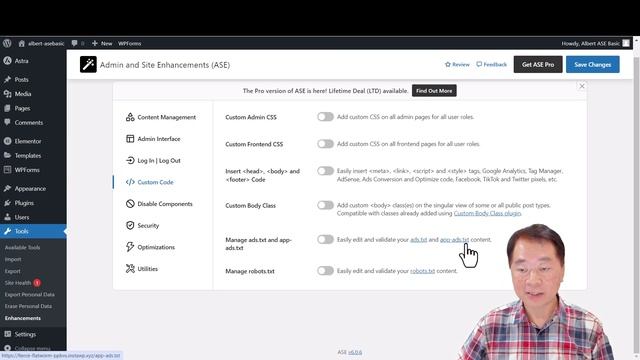640x360 pixels.
Task: Open the Tools menu
Action: (x=33, y=231)
